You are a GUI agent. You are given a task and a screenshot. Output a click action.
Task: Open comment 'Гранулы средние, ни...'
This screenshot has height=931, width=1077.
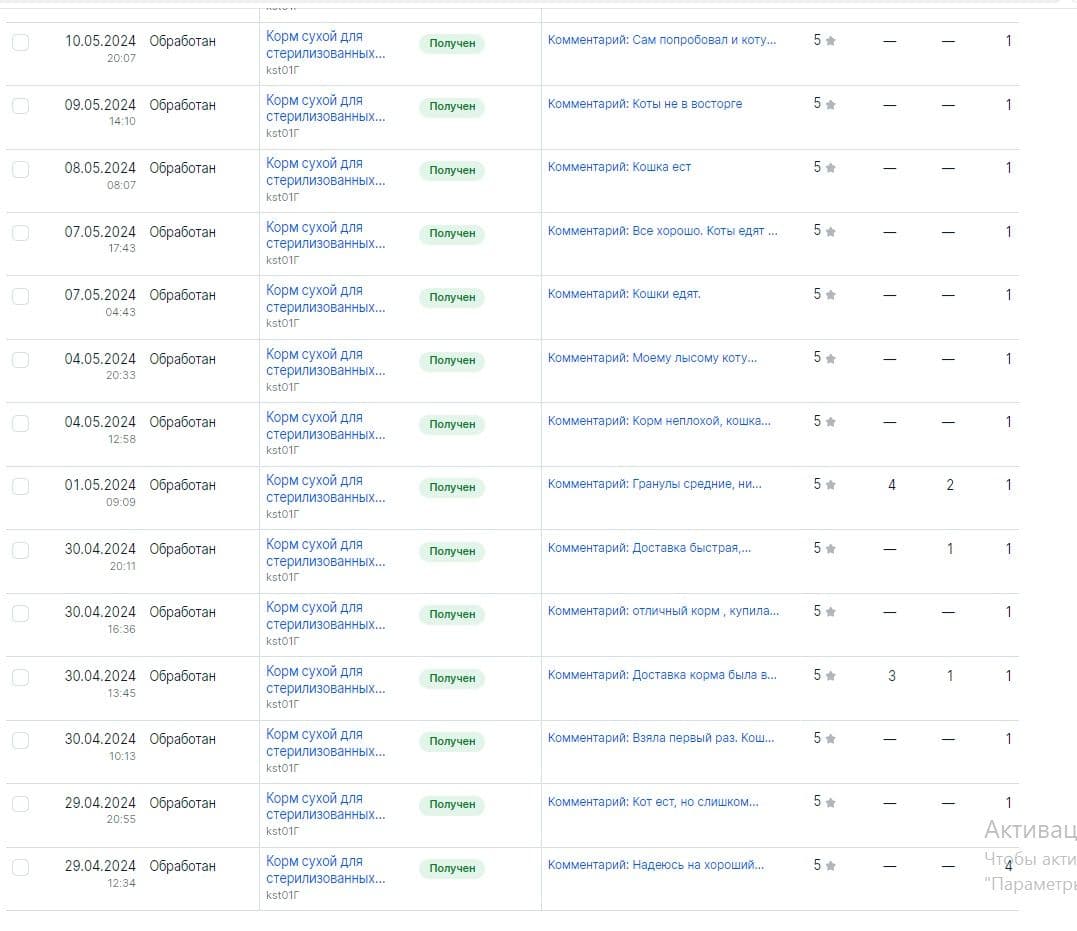[x=654, y=484]
